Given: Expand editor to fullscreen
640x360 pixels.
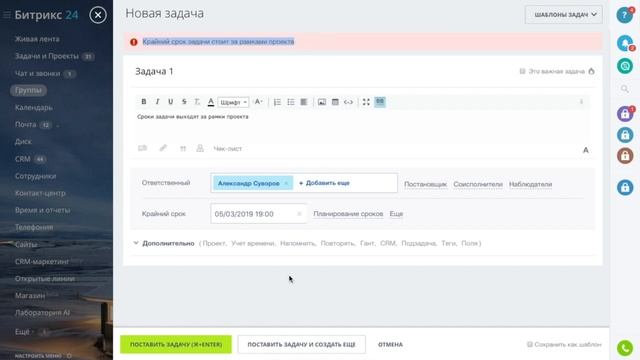Looking at the screenshot, I should coord(366,102).
